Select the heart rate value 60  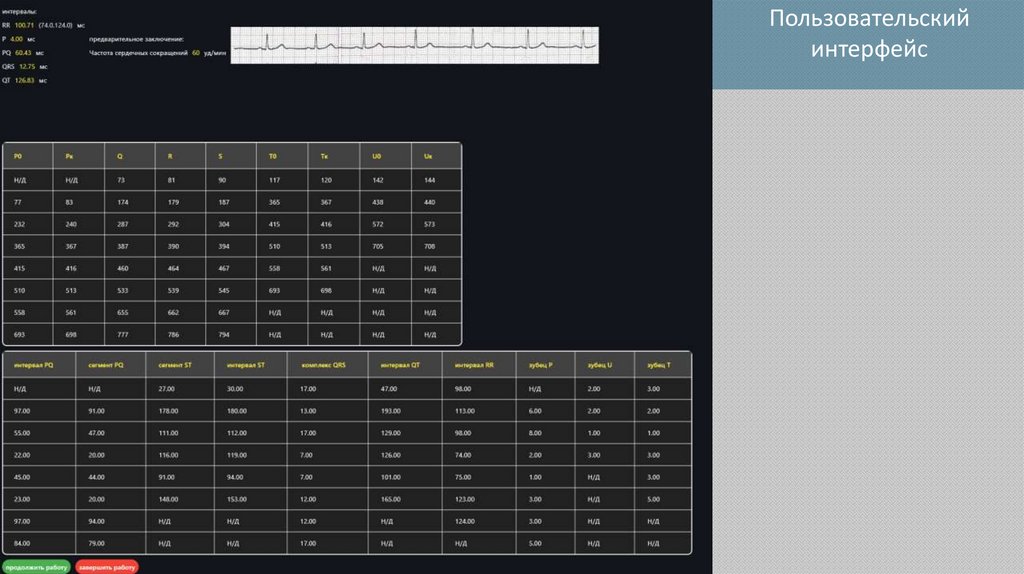(x=196, y=53)
